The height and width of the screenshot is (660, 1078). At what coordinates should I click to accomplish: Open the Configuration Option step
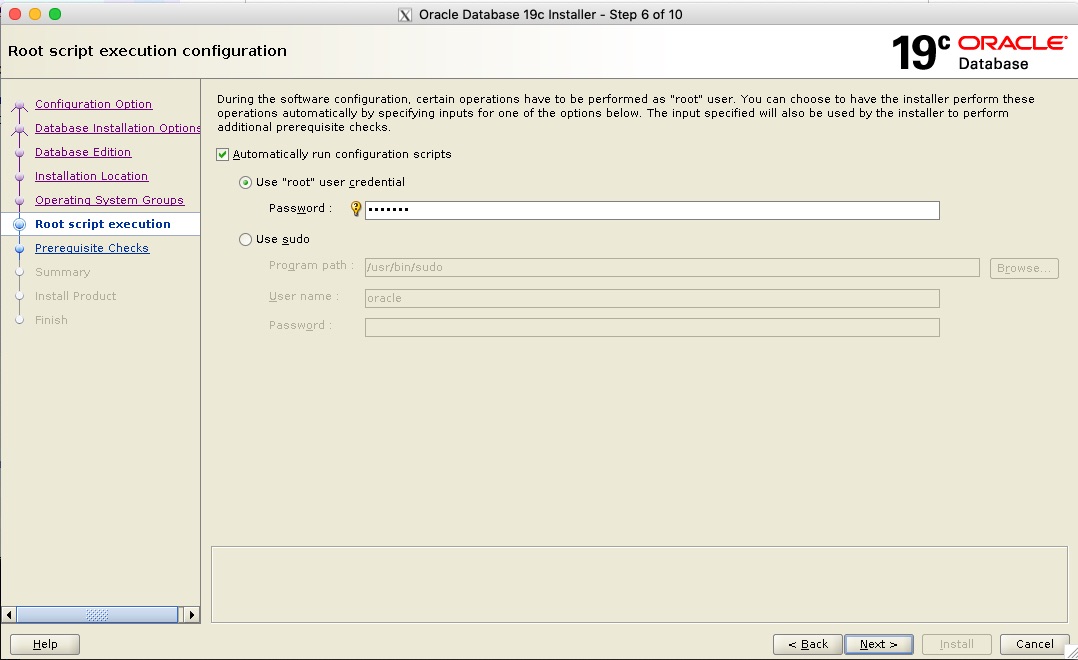tap(94, 104)
